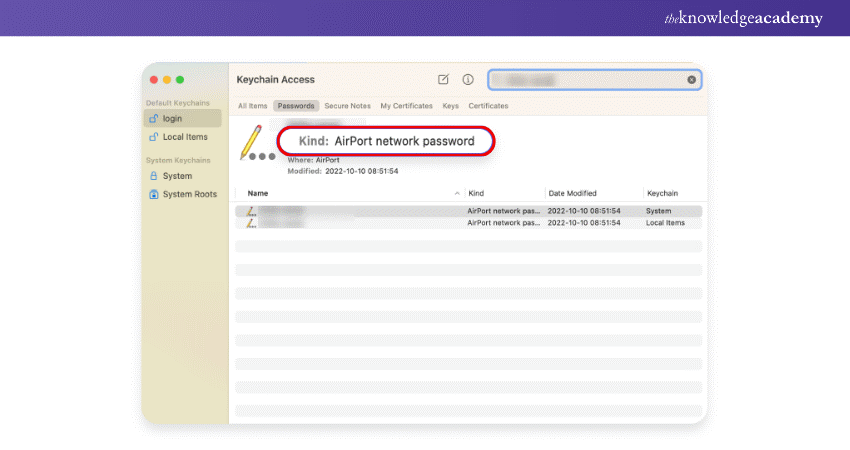
Task: Switch to the Passwords tab
Action: point(295,106)
